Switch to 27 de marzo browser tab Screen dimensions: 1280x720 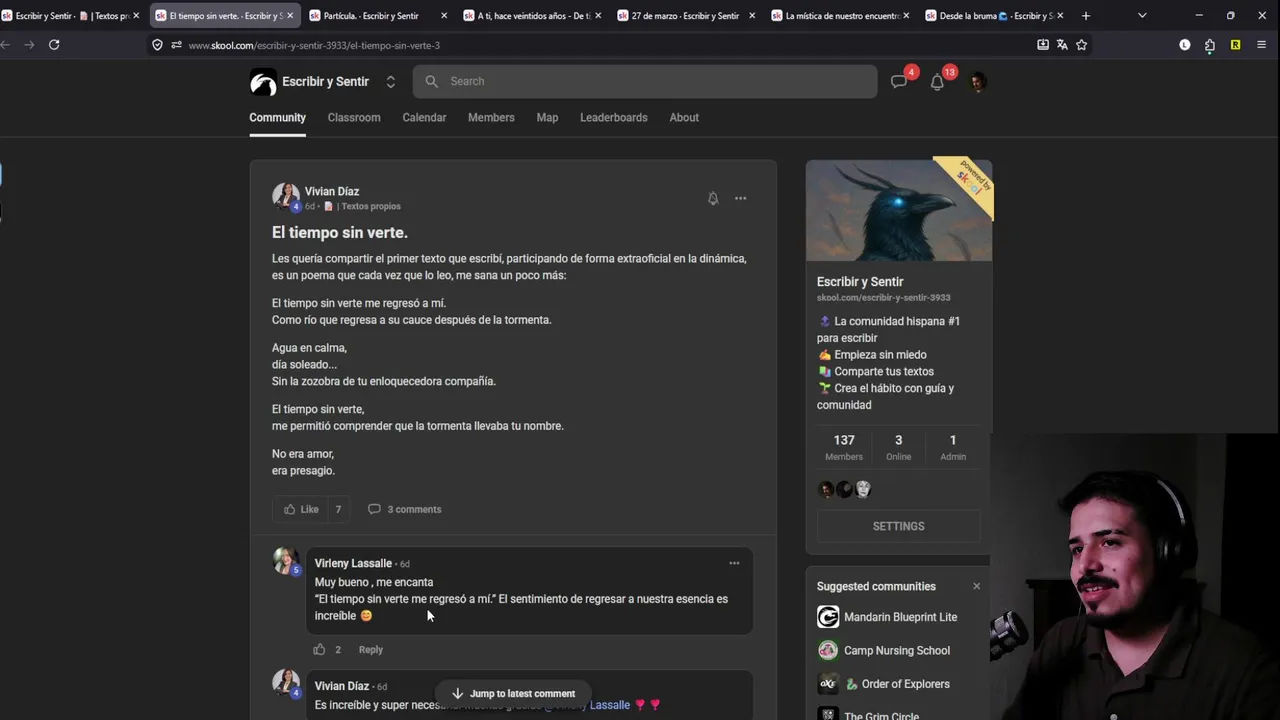686,16
